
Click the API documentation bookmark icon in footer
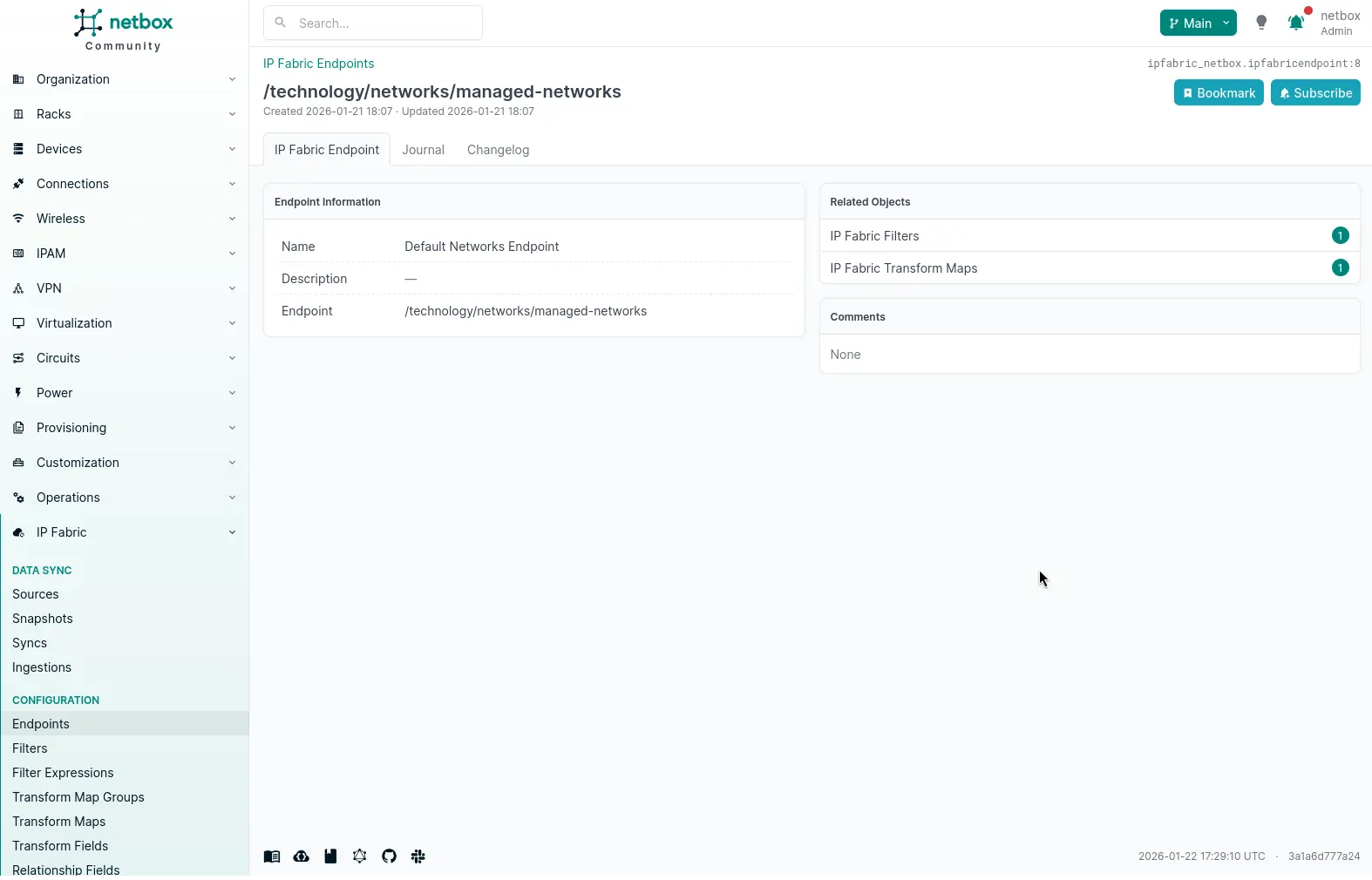330,856
